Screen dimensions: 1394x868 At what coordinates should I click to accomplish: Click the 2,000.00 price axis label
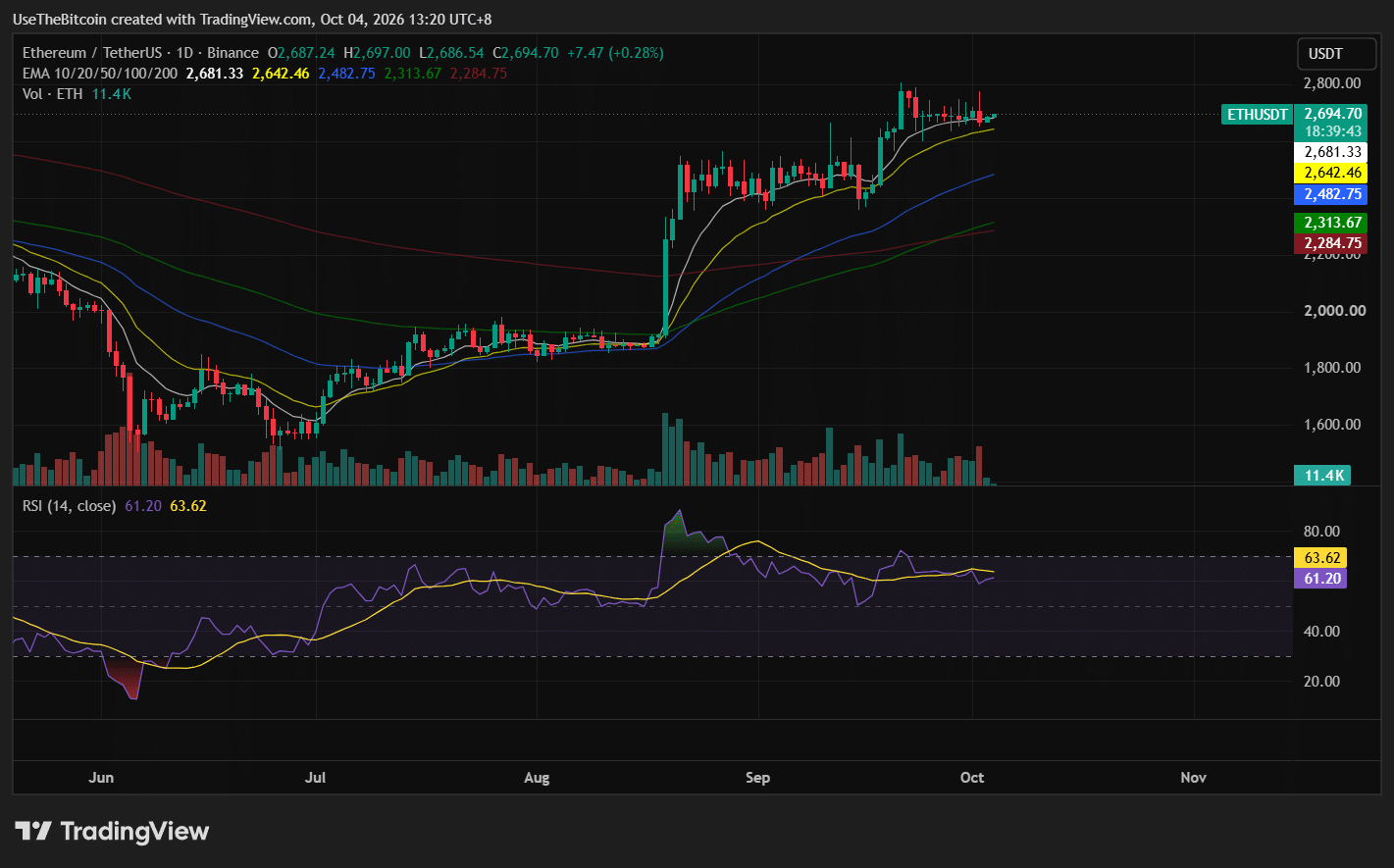click(x=1332, y=311)
